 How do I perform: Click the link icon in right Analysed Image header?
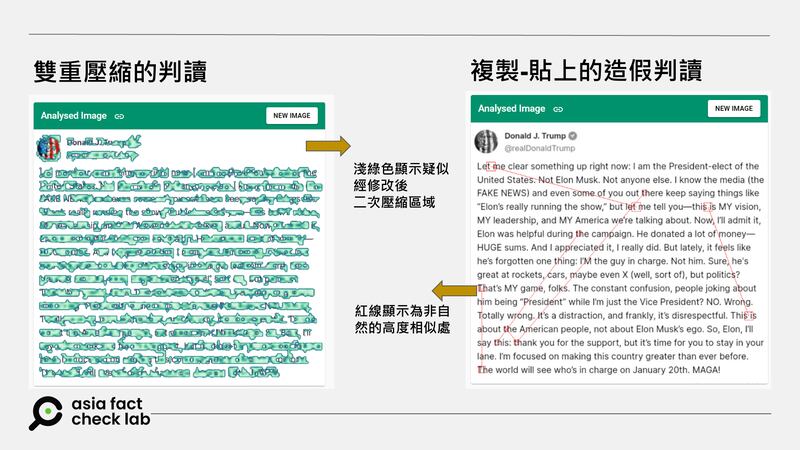(x=560, y=109)
